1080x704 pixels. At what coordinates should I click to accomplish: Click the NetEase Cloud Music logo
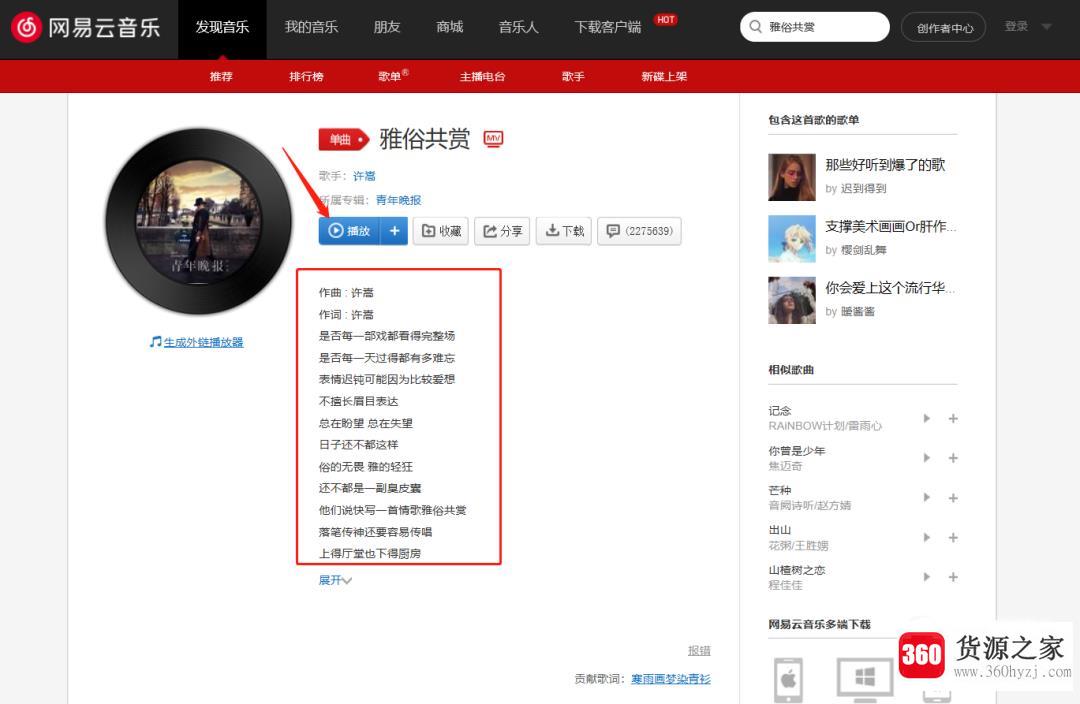85,27
